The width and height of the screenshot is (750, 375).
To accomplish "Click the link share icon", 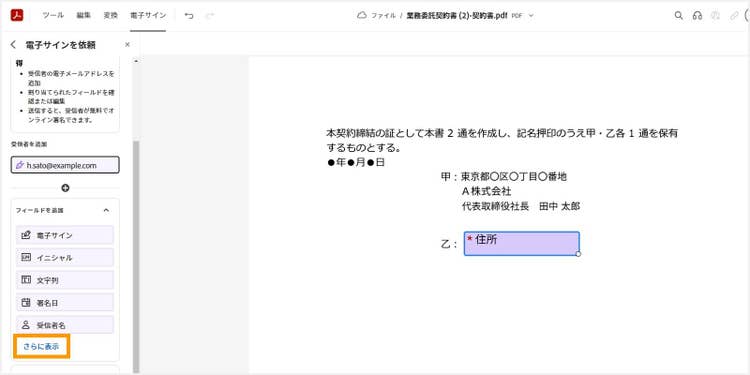I will tap(734, 15).
